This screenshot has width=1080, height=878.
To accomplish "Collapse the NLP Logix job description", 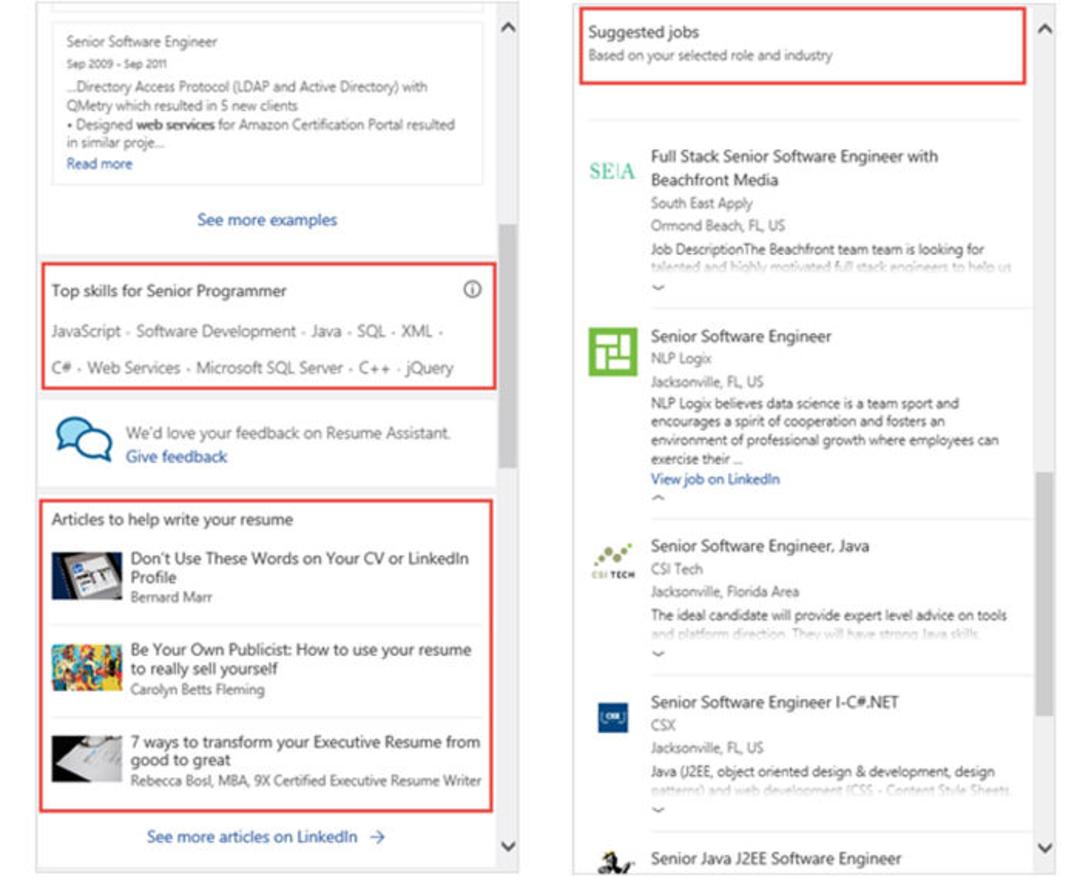I will (x=658, y=497).
